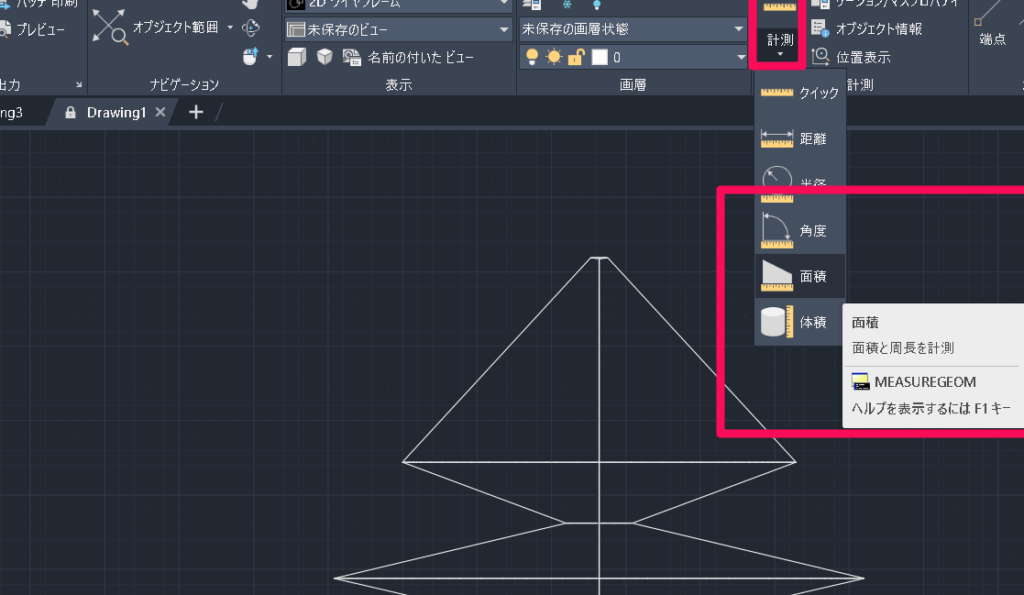Close the Drawing1 tab
The image size is (1024, 595).
pyautogui.click(x=160, y=112)
